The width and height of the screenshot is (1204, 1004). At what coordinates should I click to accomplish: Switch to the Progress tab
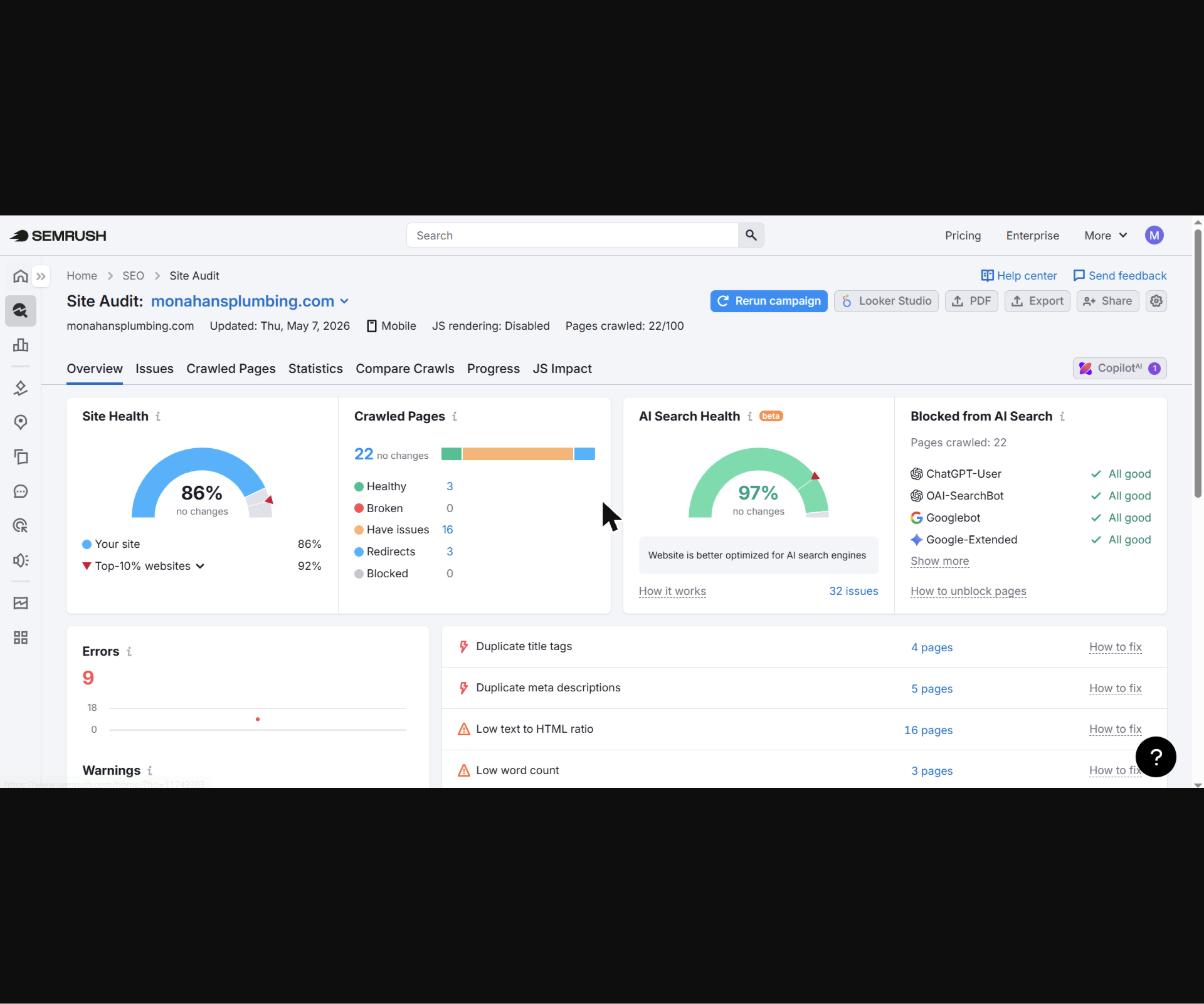point(493,369)
